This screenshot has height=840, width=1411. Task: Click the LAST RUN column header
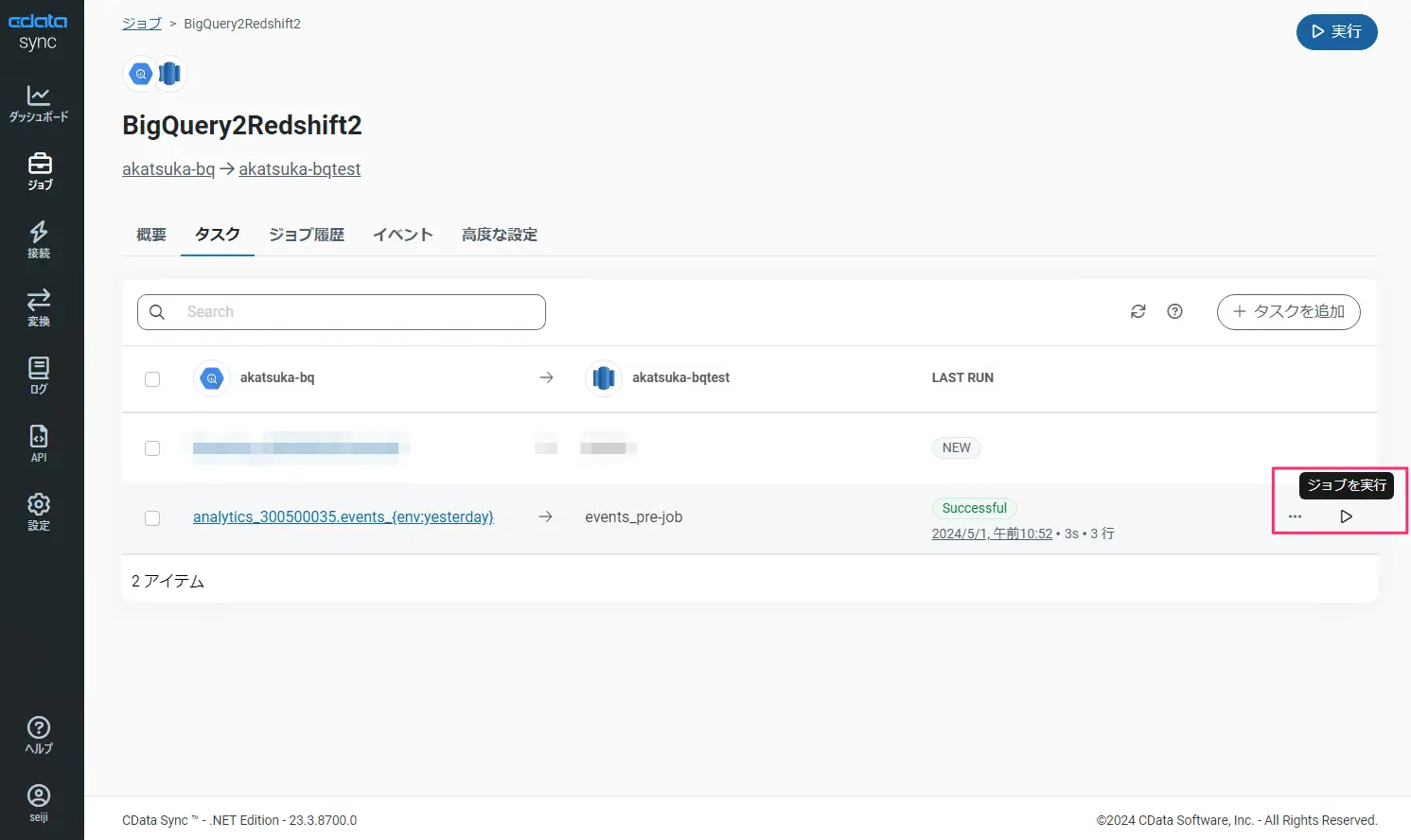962,377
